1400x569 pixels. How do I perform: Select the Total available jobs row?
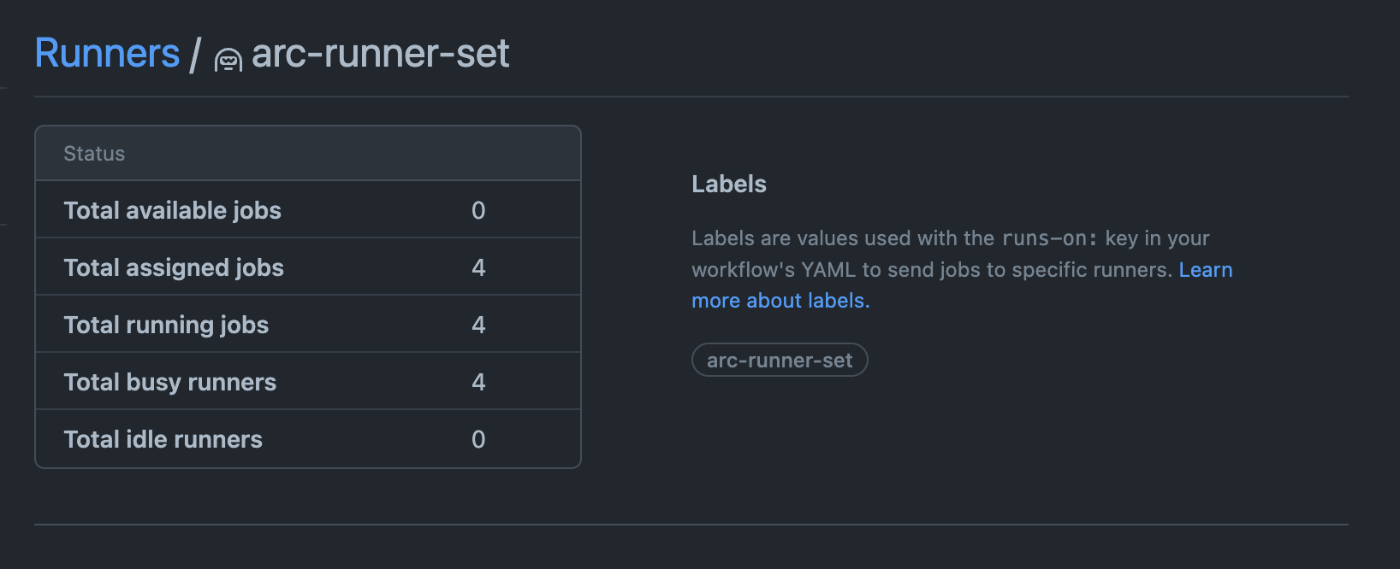[x=308, y=210]
